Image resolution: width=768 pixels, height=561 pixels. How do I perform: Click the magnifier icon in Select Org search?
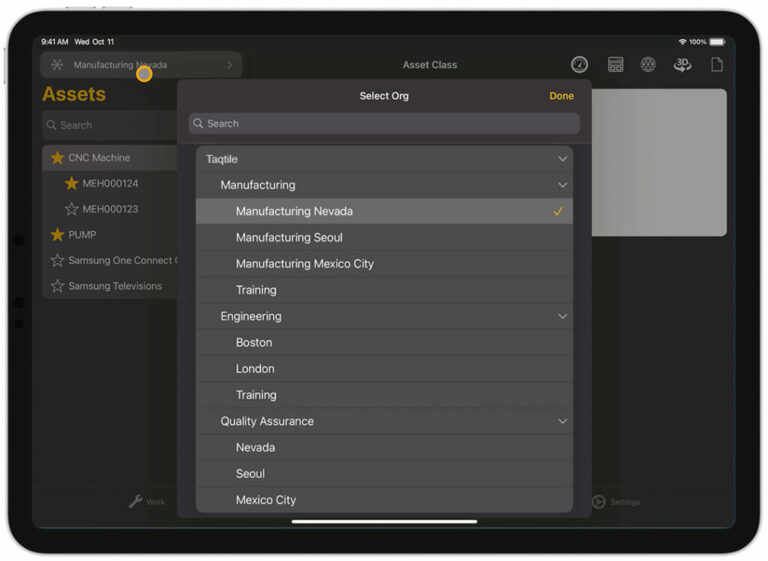(x=199, y=124)
